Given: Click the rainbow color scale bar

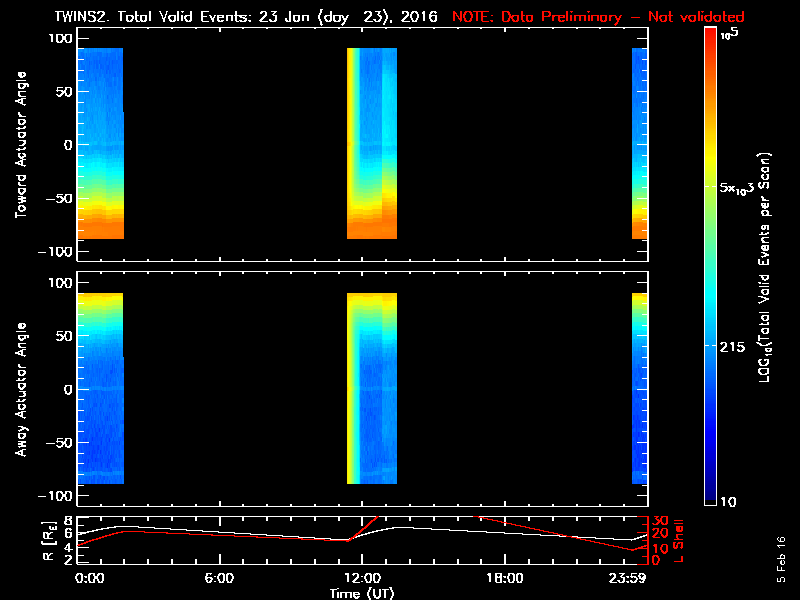Looking at the screenshot, I should pos(711,266).
